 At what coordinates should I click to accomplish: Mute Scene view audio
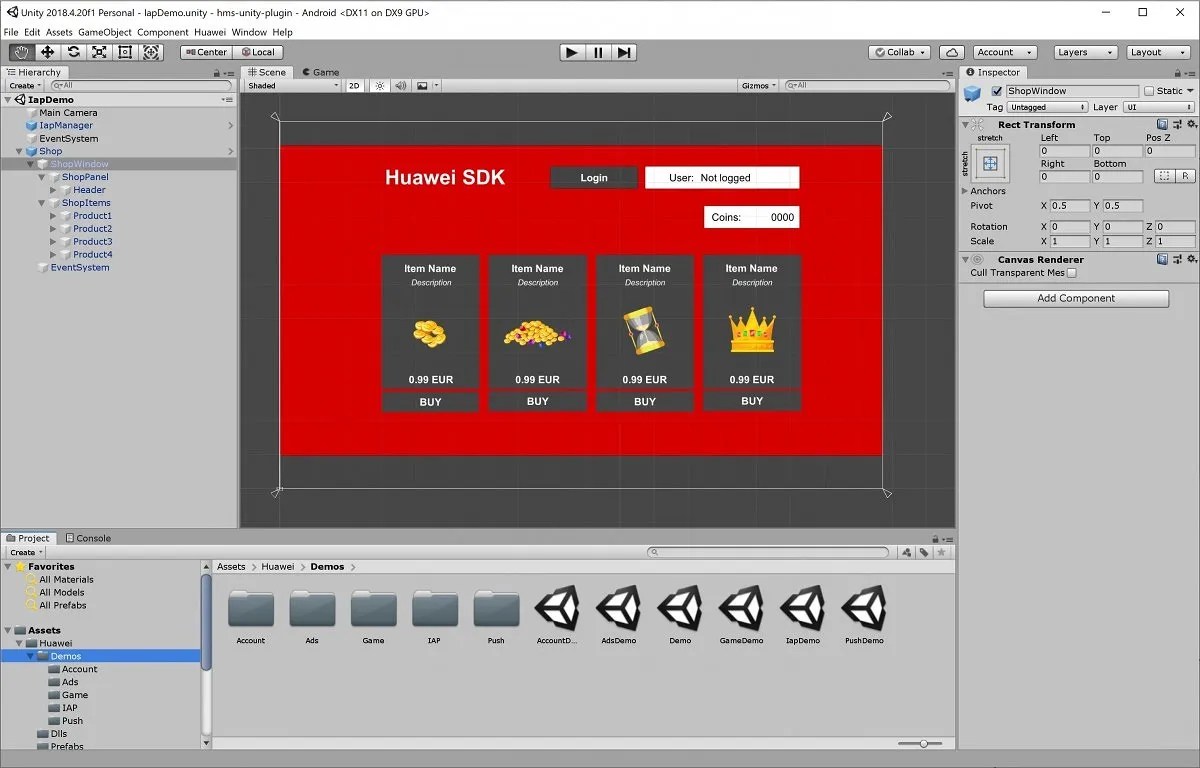pos(402,85)
